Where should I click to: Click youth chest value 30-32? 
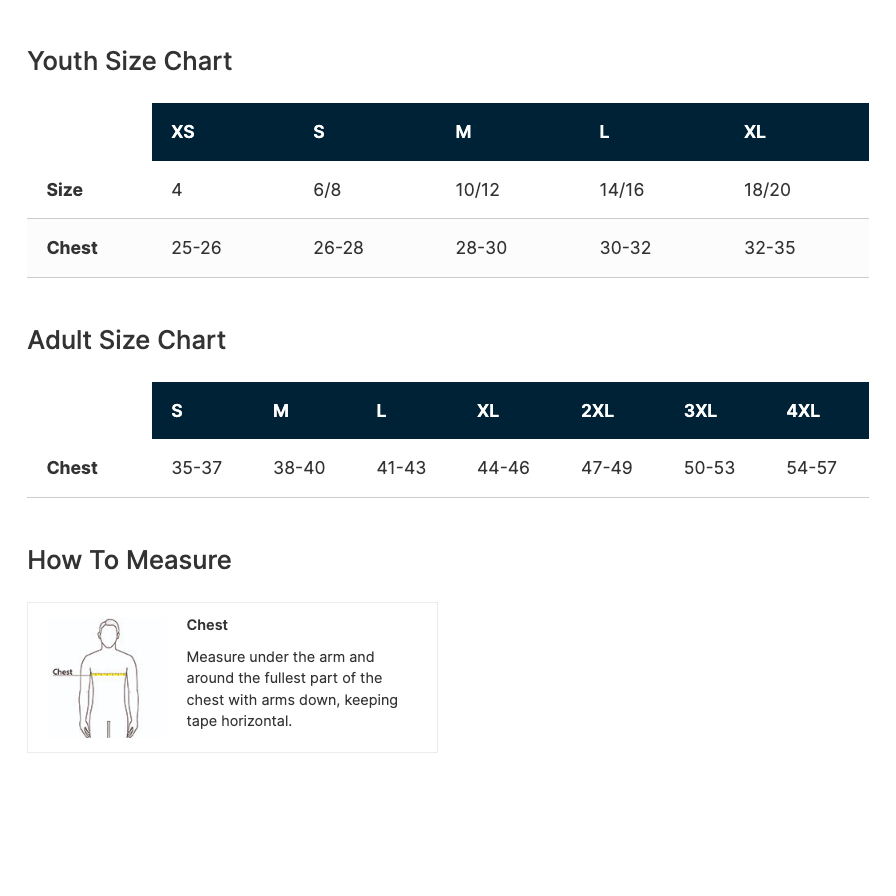pyautogui.click(x=625, y=248)
